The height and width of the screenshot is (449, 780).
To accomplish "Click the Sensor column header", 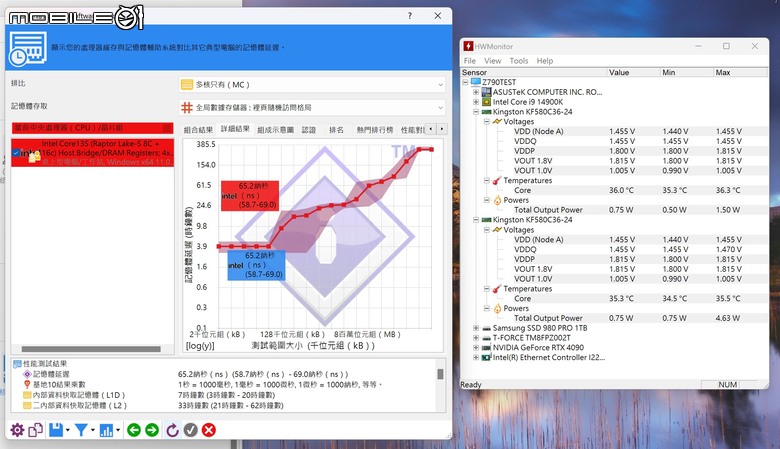I will click(x=533, y=73).
